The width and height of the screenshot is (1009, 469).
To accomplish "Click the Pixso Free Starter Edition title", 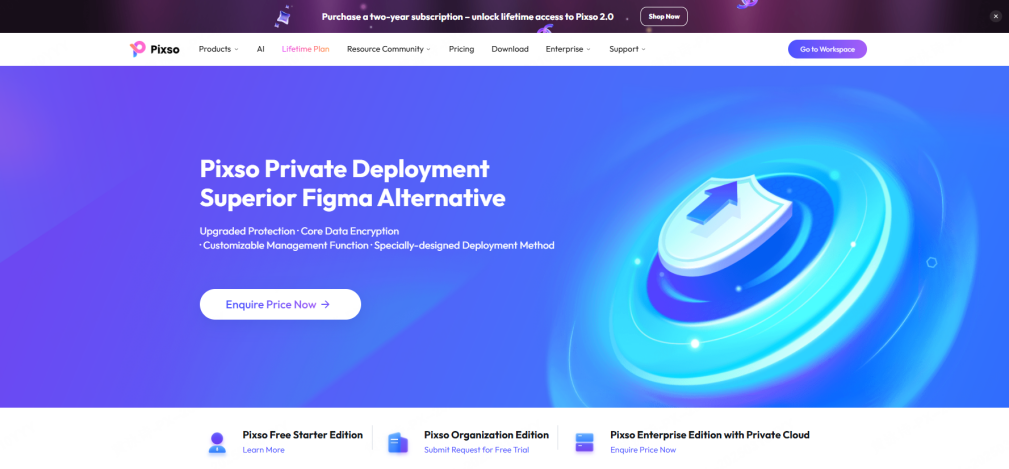I will [302, 435].
